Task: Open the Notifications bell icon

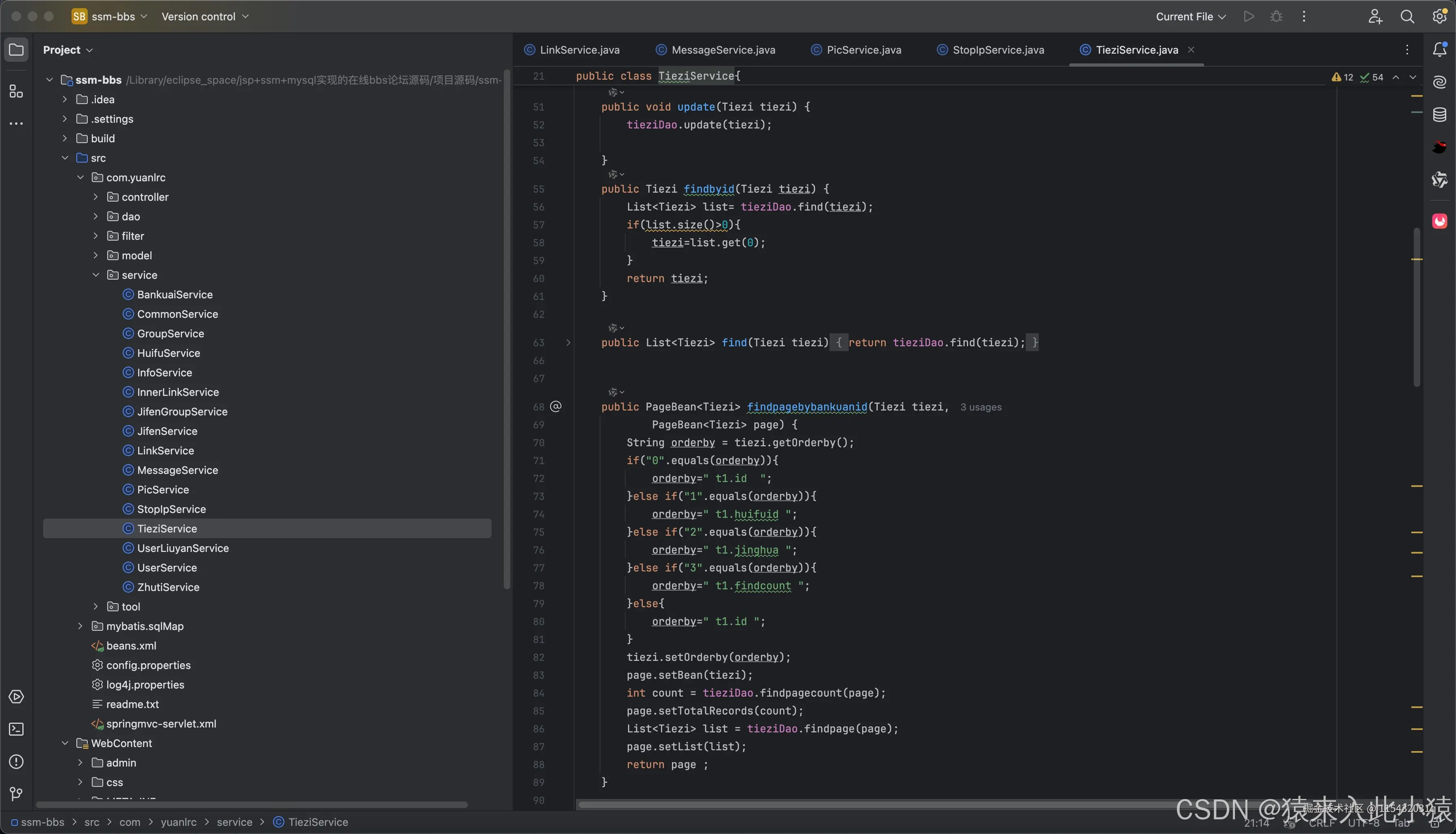Action: pos(1439,50)
